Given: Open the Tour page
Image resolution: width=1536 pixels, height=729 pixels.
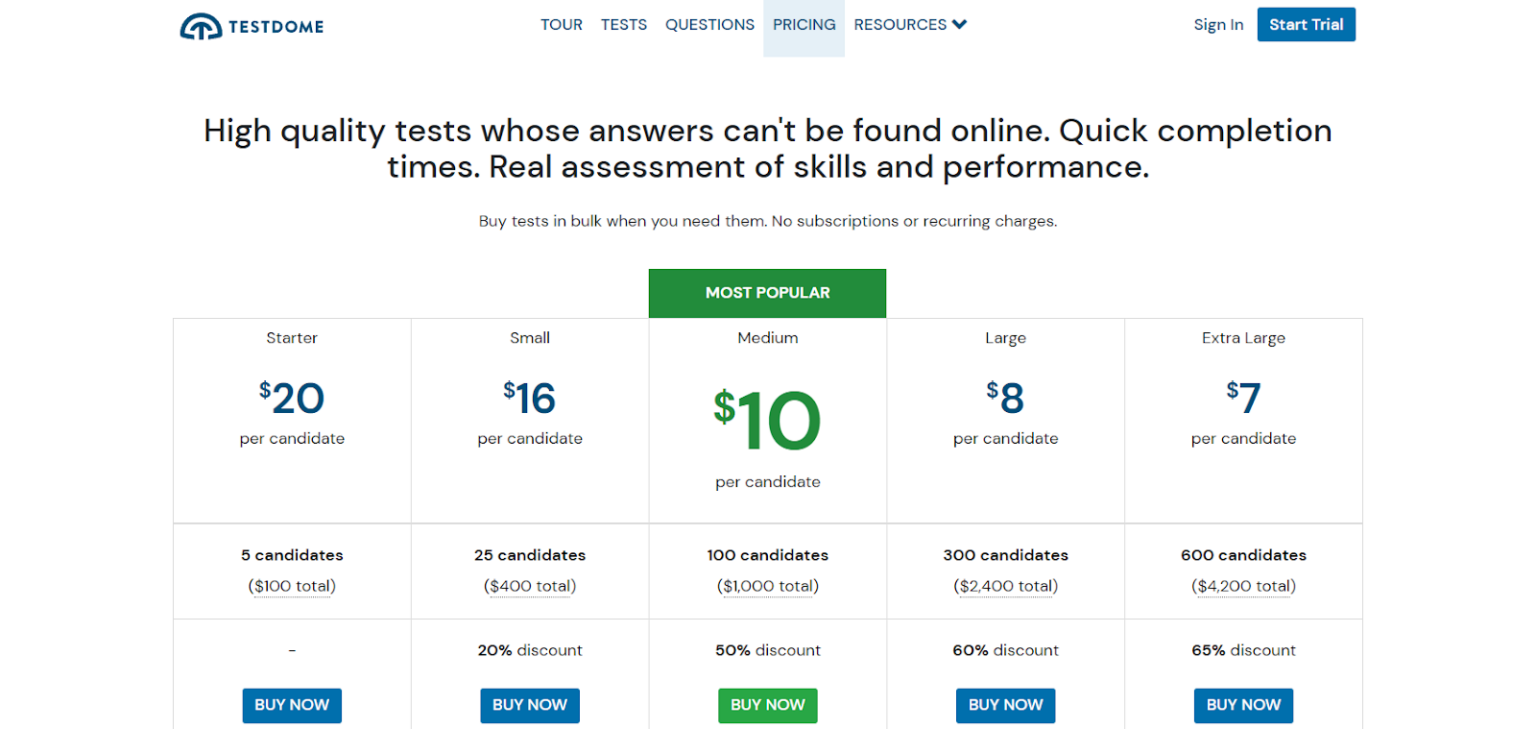Looking at the screenshot, I should coord(561,24).
